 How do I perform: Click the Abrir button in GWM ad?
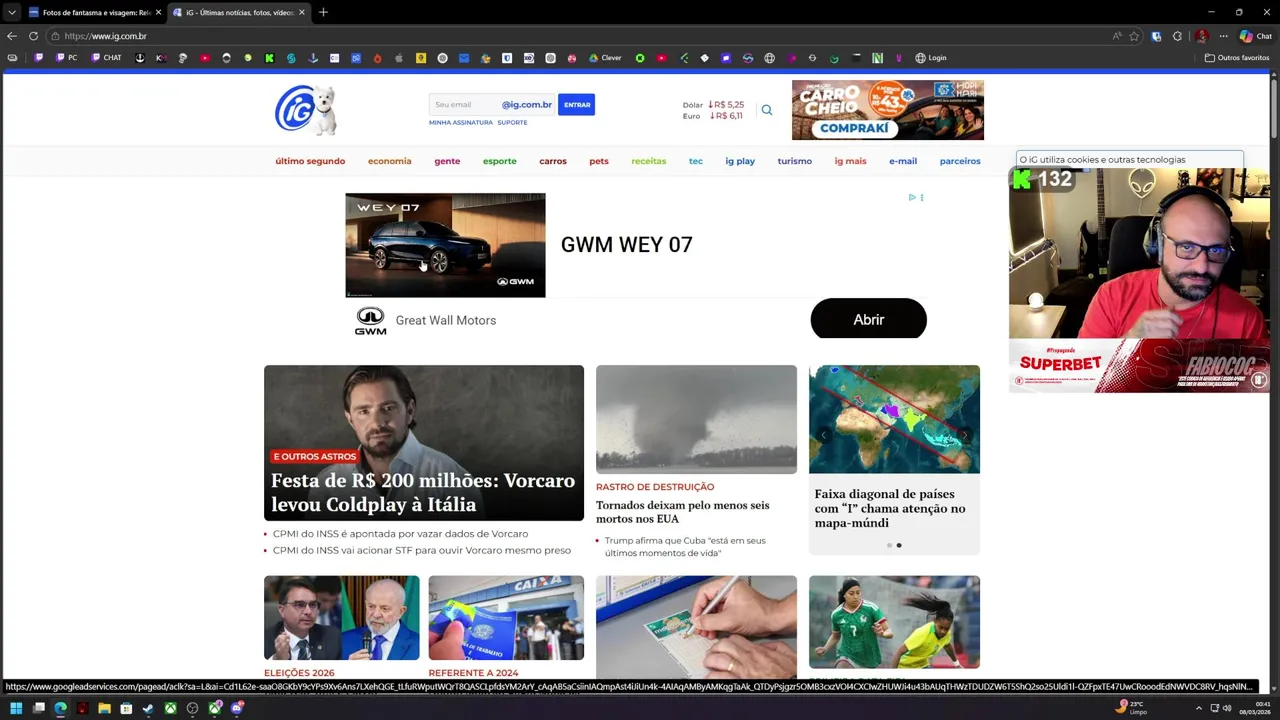tap(868, 319)
